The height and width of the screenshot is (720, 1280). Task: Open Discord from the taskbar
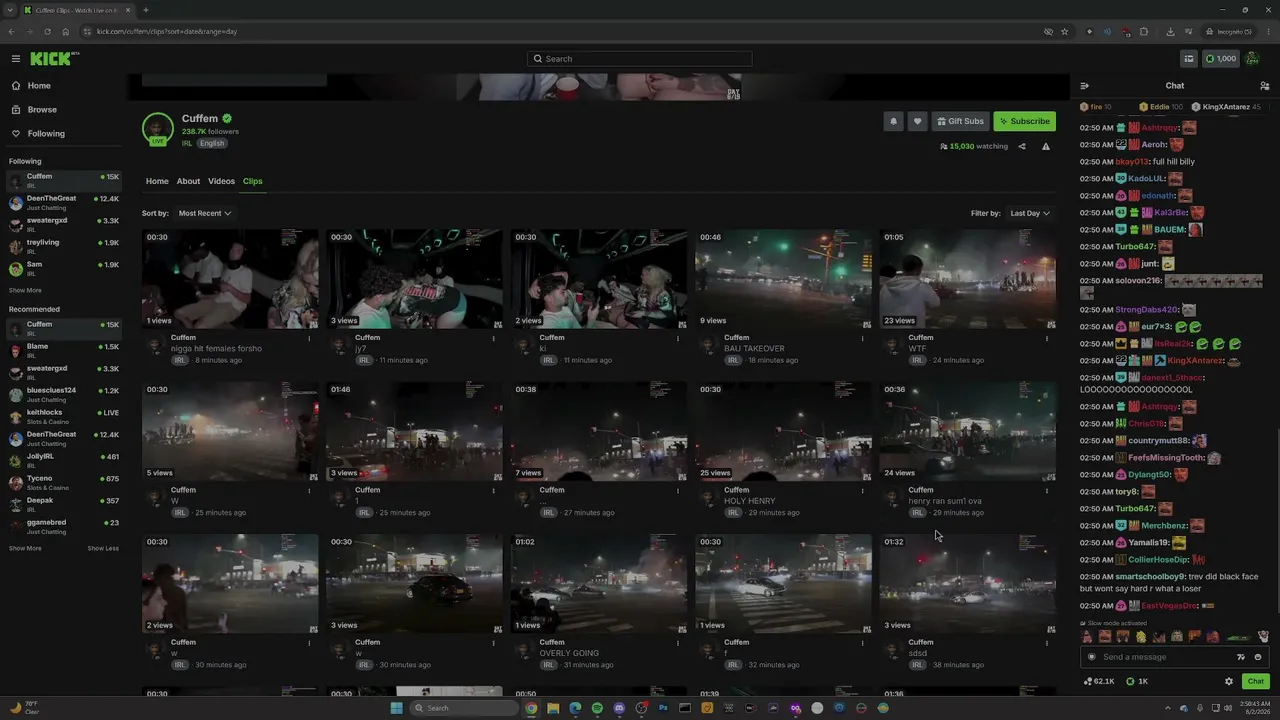click(619, 708)
